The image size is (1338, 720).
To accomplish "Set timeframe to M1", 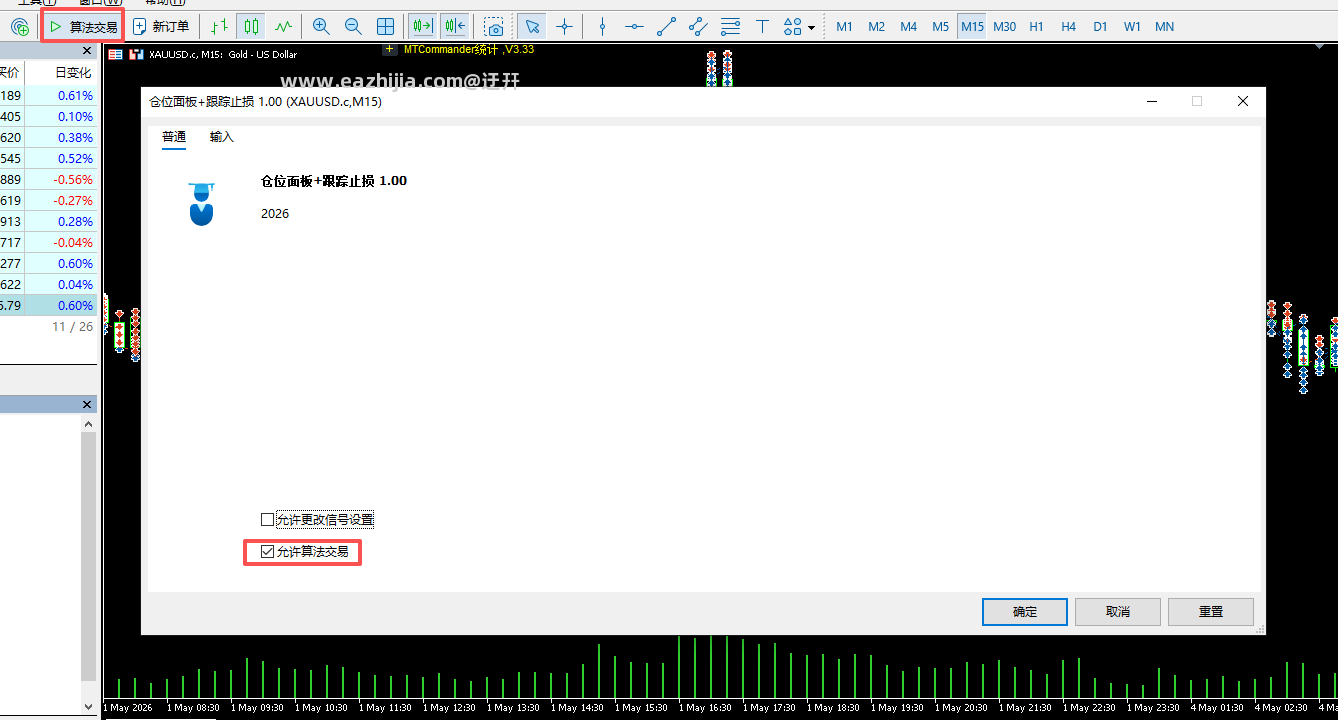I will (x=845, y=27).
